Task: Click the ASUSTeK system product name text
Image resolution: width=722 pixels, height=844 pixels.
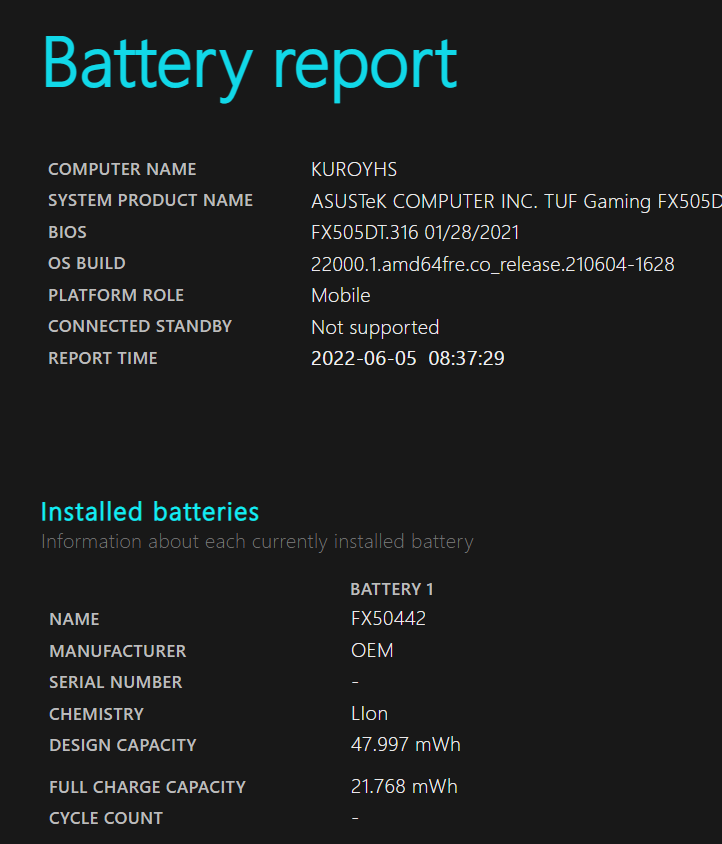Action: tap(515, 201)
